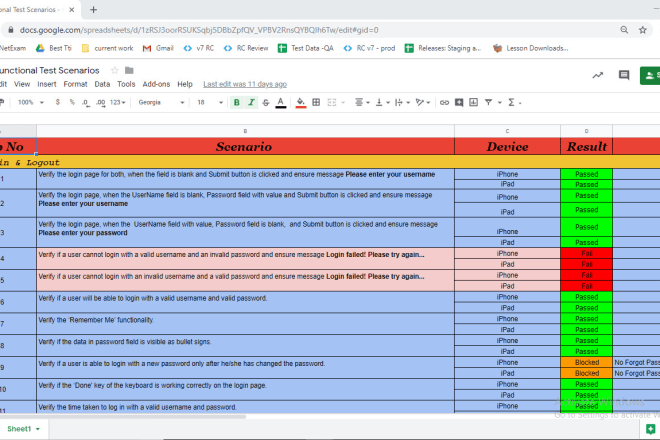This screenshot has height=440, width=660.
Task: Format as percent icon
Action: [72, 102]
